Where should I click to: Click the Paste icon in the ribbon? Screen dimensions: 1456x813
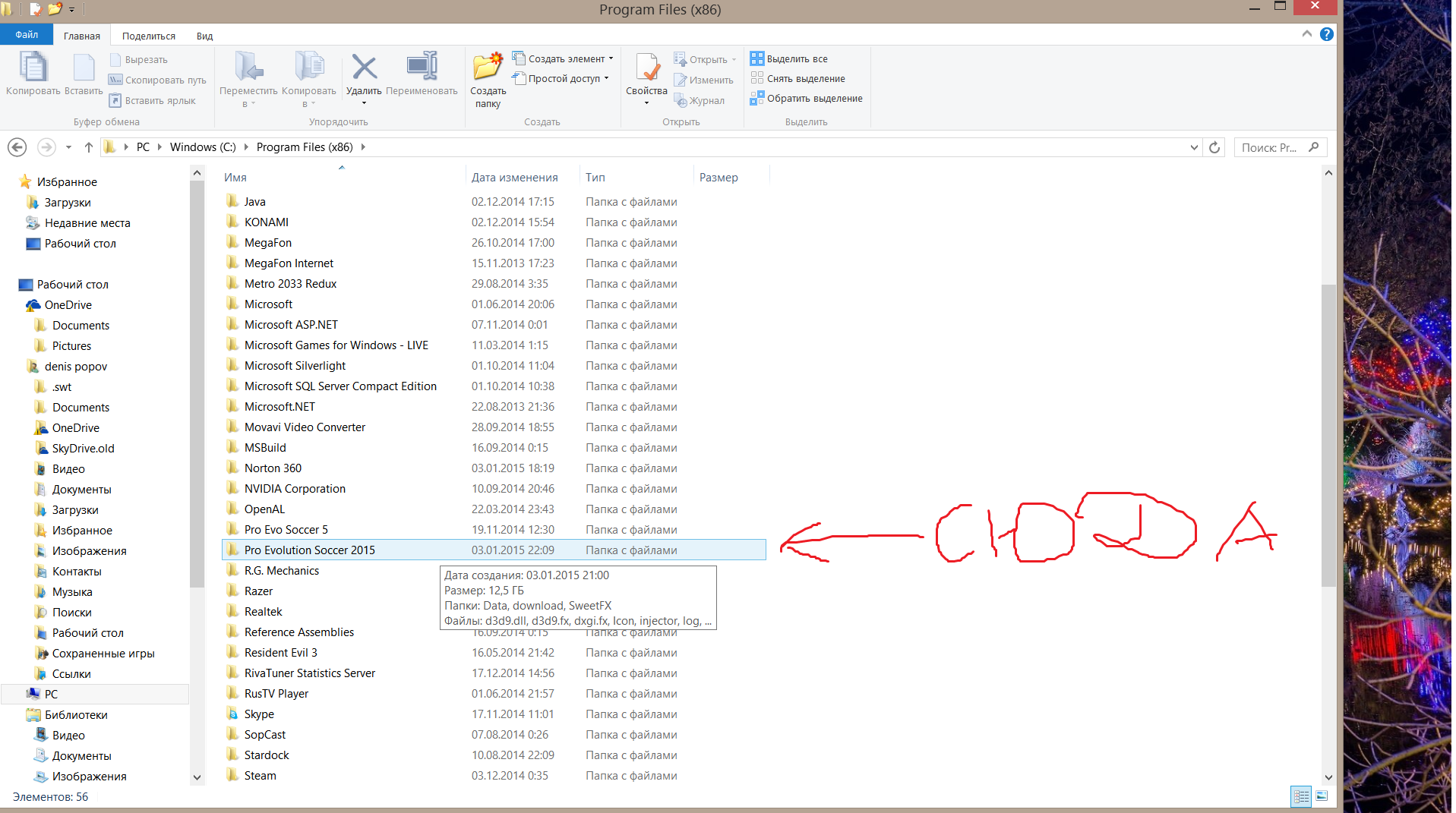84,67
